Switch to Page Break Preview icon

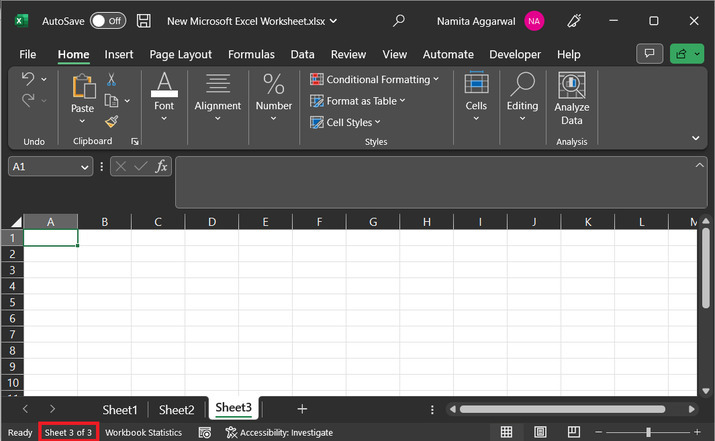click(574, 431)
